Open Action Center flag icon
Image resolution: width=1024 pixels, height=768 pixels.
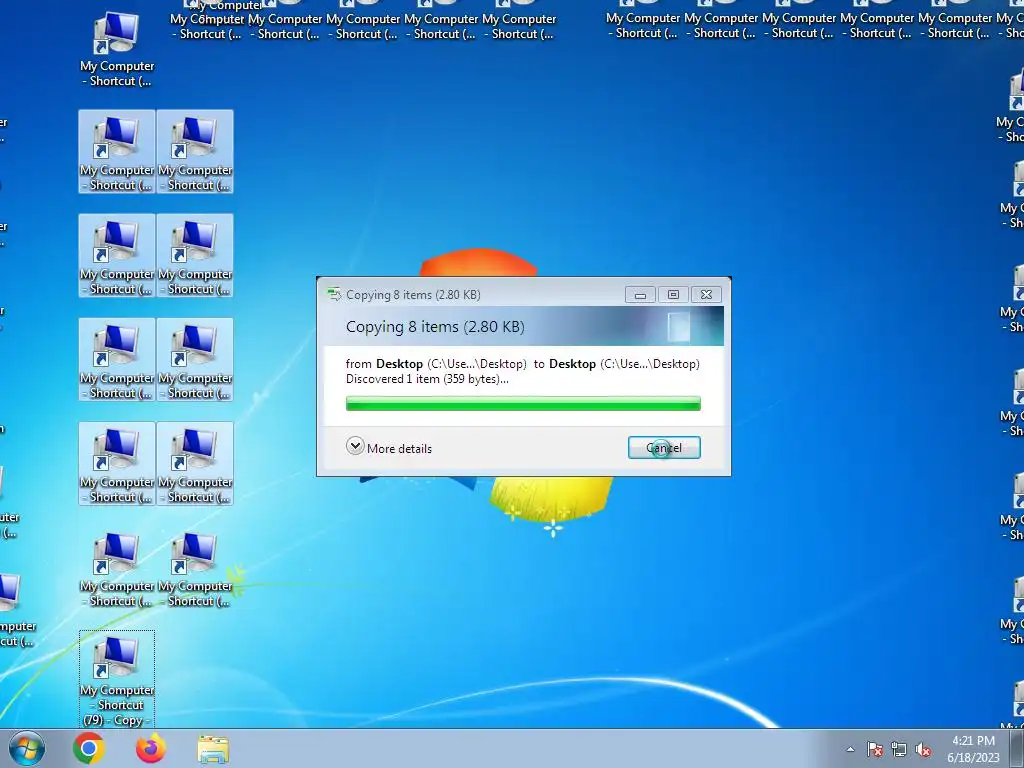(875, 749)
